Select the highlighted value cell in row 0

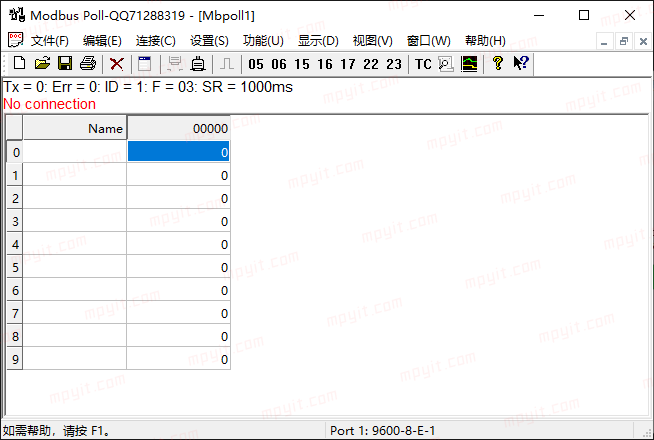tap(179, 152)
